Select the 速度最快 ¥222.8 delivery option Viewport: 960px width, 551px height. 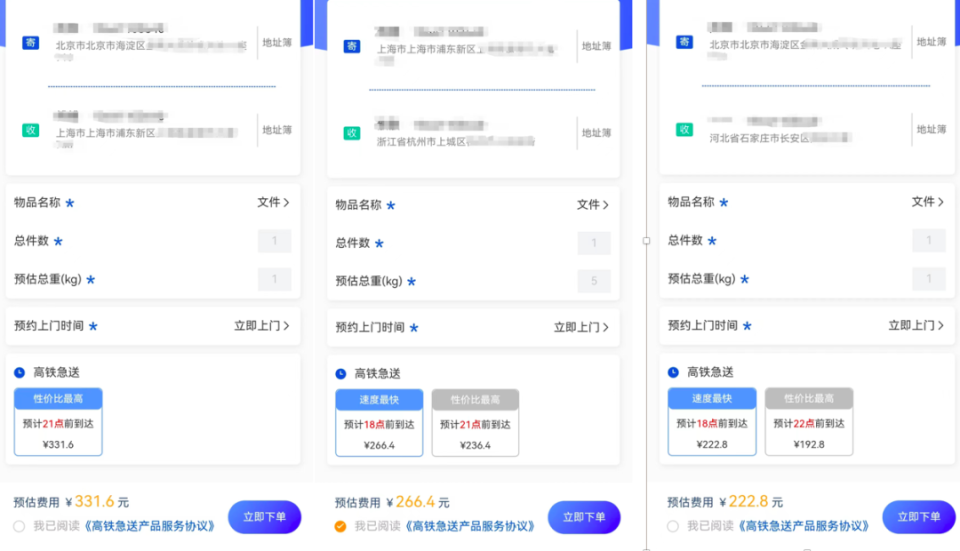[712, 422]
